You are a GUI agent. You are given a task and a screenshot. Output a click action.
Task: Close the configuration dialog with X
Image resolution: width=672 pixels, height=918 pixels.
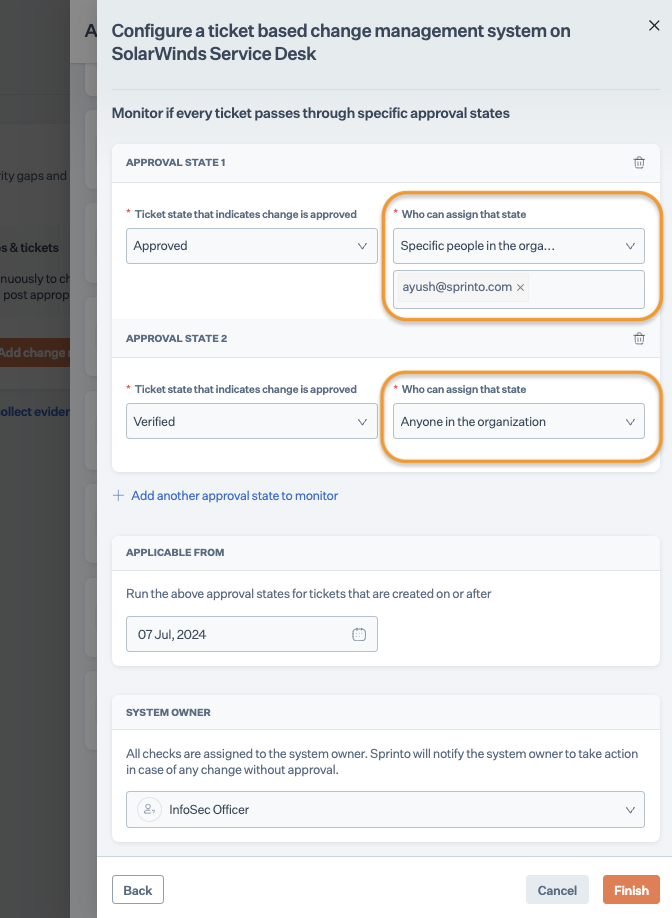(654, 25)
